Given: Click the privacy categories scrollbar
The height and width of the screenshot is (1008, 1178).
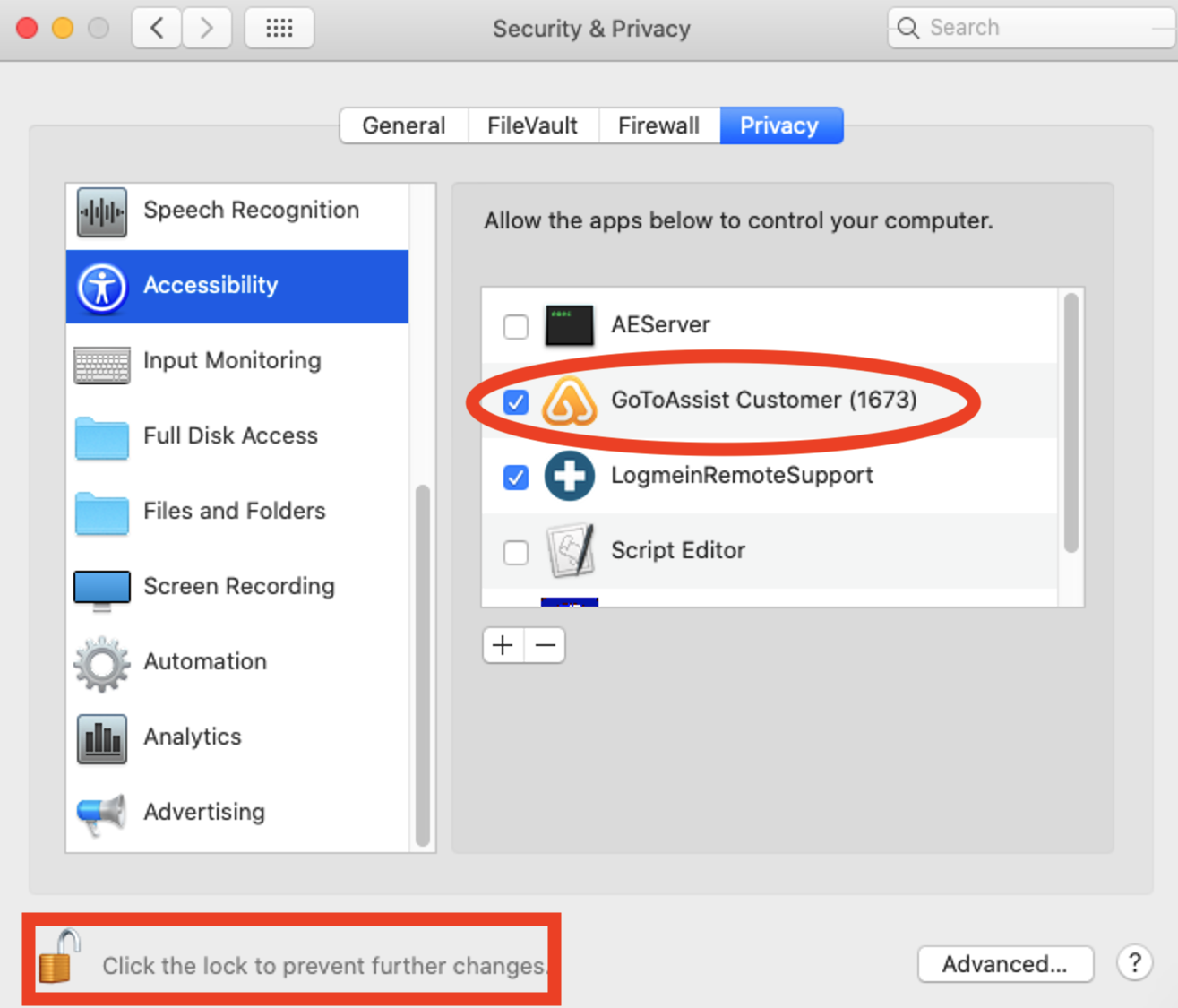Looking at the screenshot, I should coord(423,666).
